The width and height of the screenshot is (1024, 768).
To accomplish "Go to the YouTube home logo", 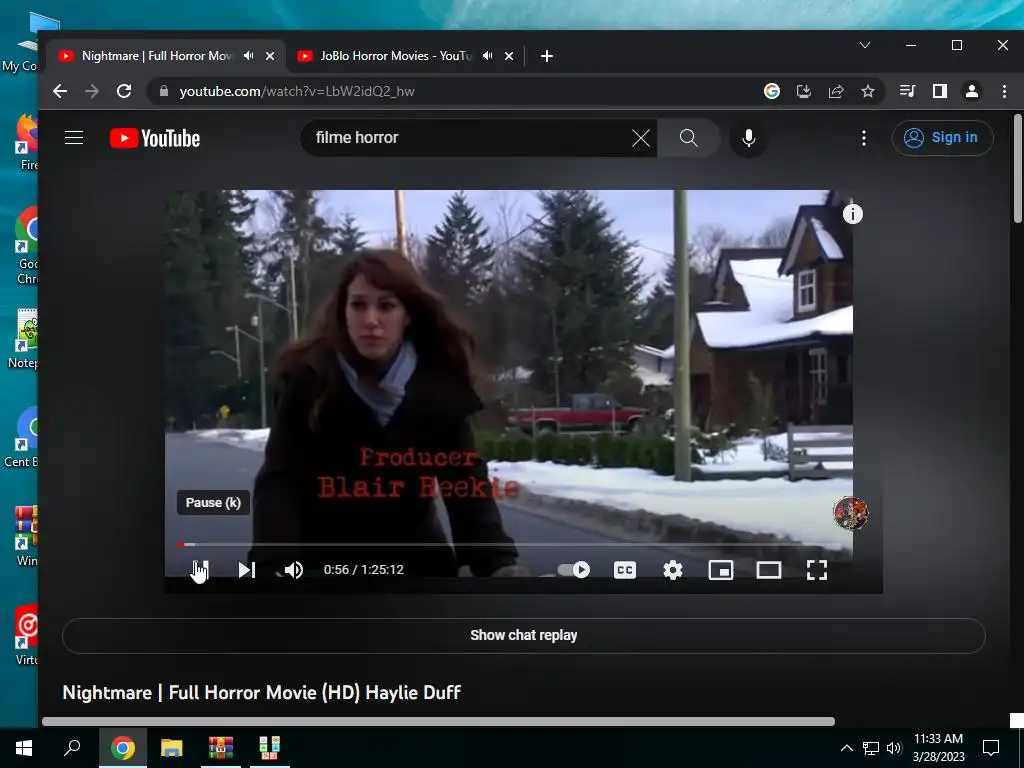I will click(x=155, y=138).
